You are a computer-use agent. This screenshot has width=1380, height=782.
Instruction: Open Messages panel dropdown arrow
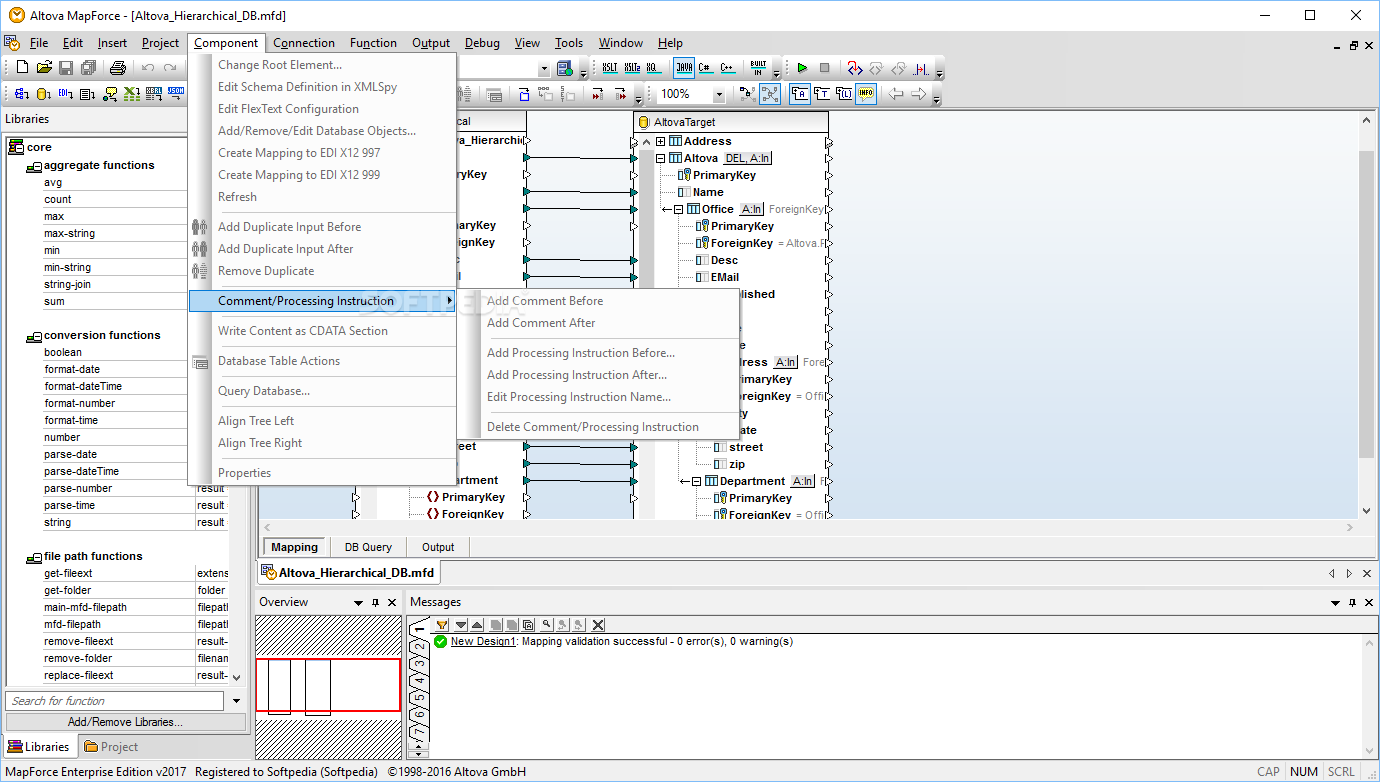click(x=1335, y=603)
